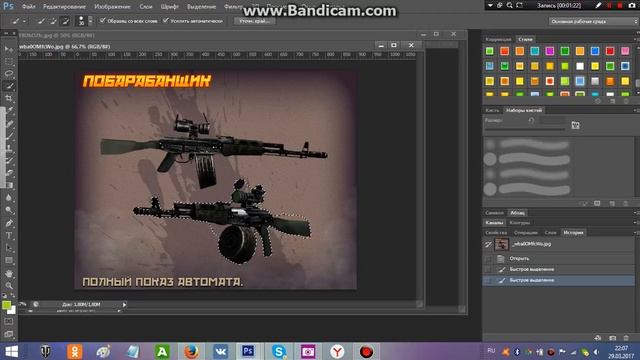The width and height of the screenshot is (640, 360).
Task: Choose Add to Selection brush mode
Action: 53,21
